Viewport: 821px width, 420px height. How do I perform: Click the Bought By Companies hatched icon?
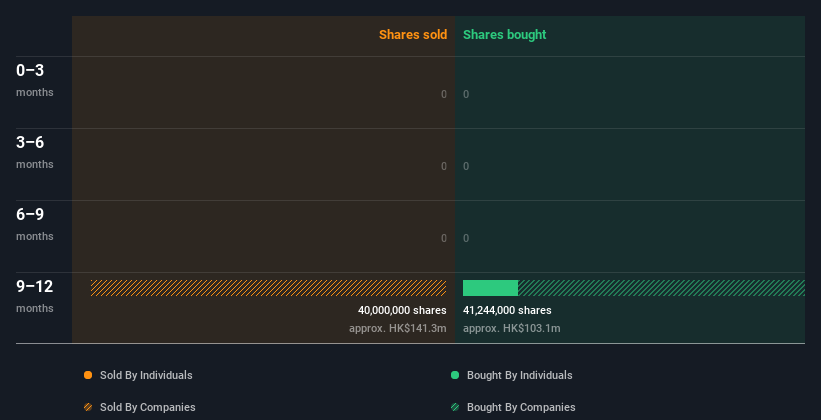[x=455, y=407]
